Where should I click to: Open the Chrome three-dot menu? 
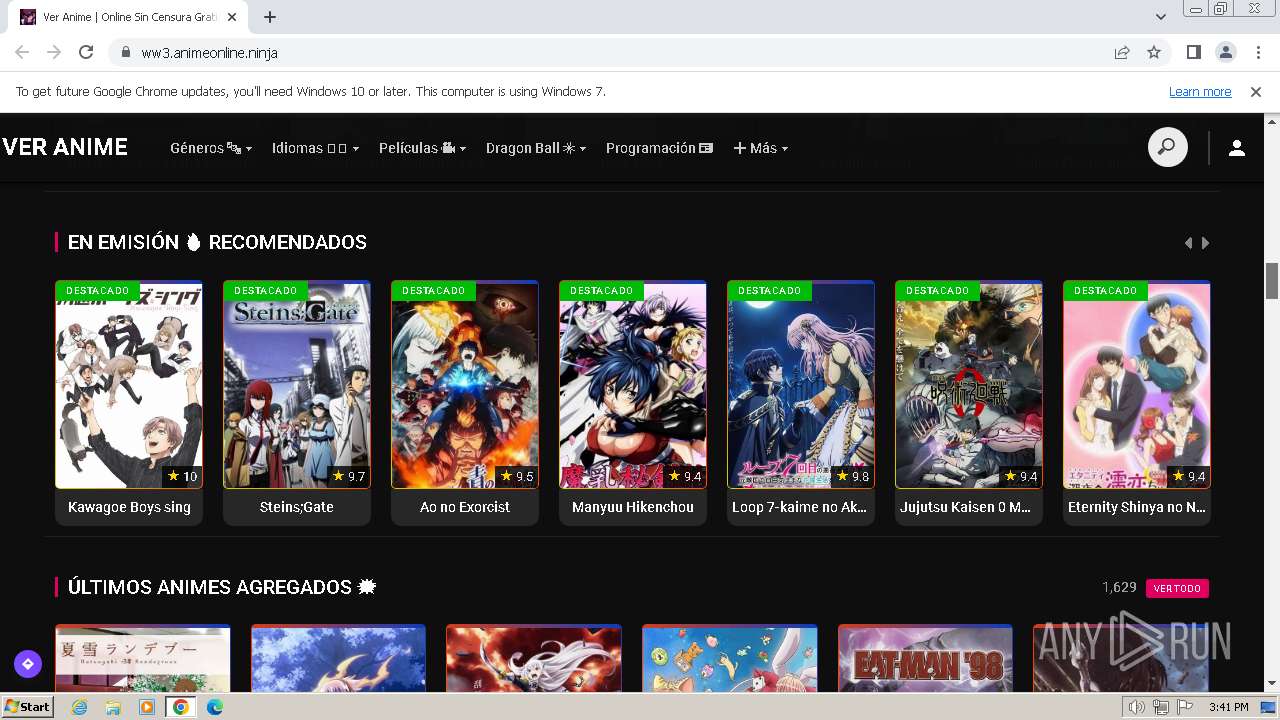tap(1256, 52)
